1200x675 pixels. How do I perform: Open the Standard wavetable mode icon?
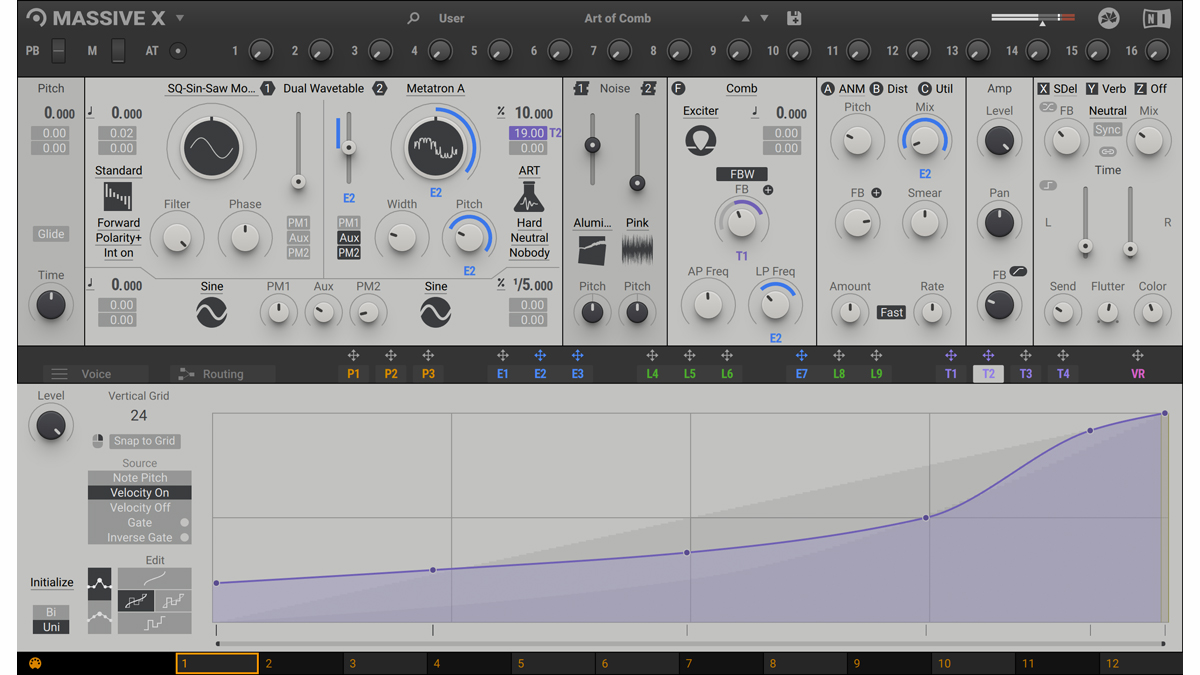[118, 197]
